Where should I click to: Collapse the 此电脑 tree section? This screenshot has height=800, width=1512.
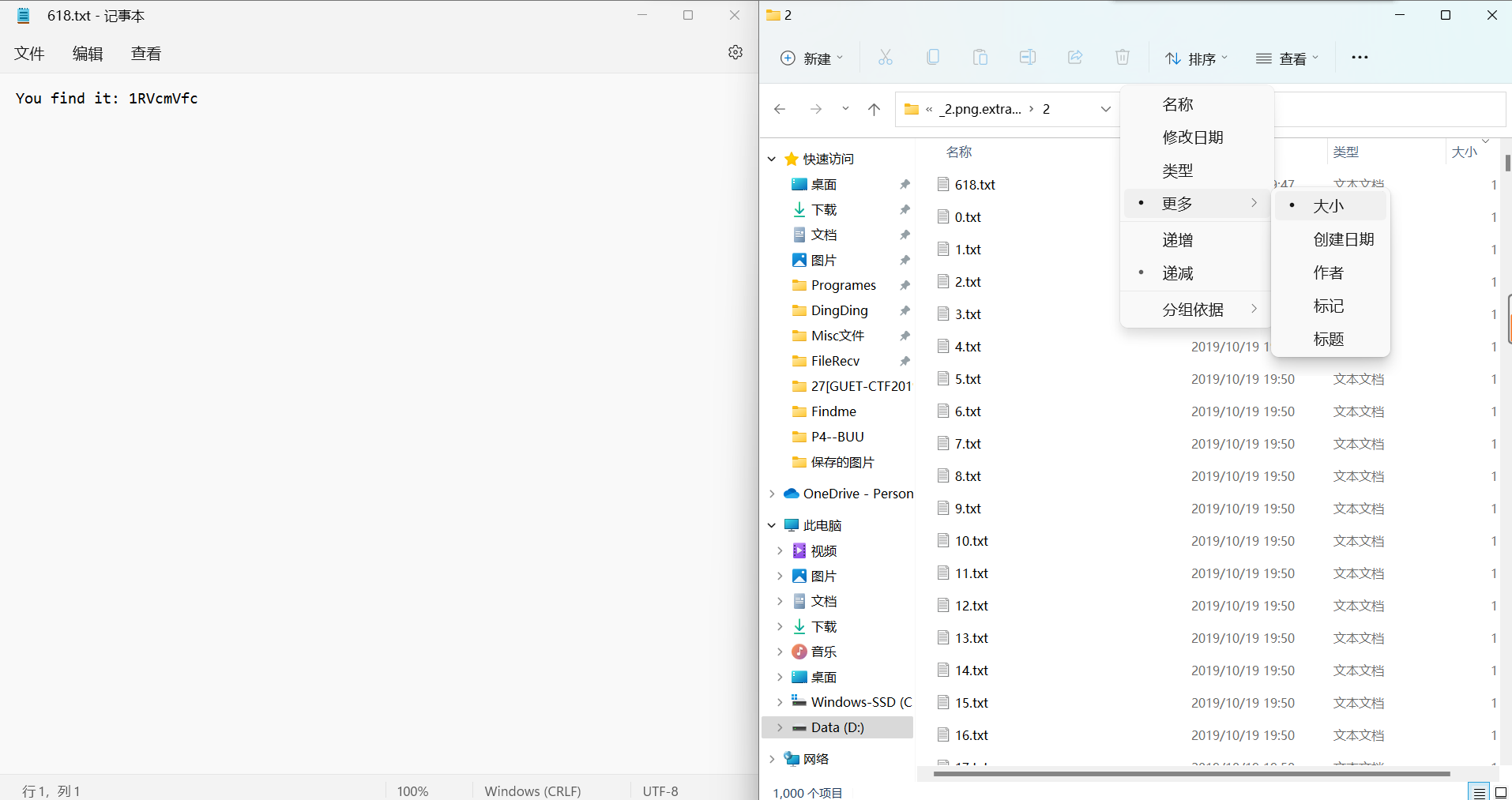click(x=772, y=525)
